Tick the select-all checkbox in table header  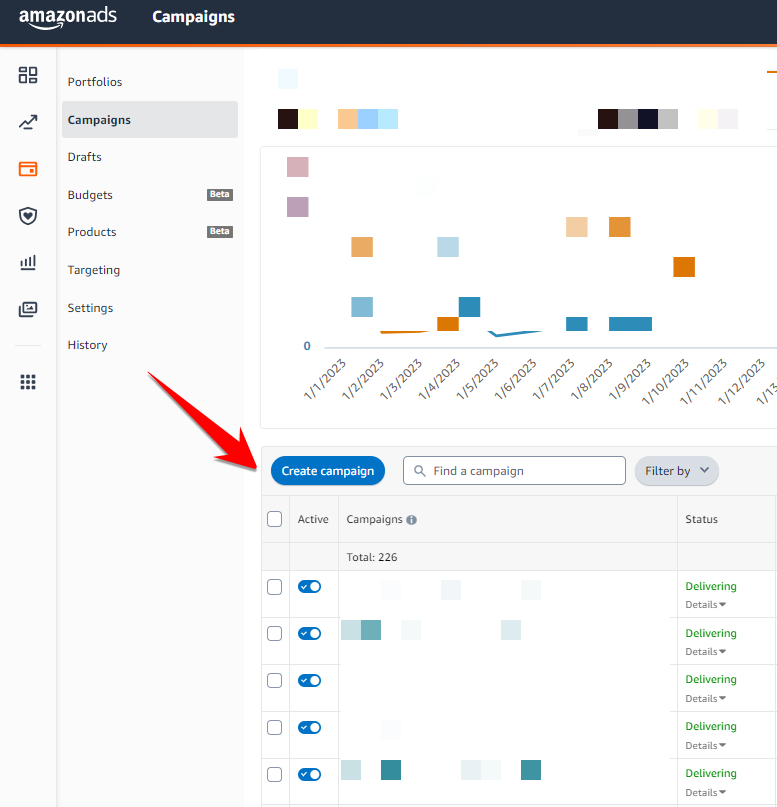pyautogui.click(x=275, y=519)
